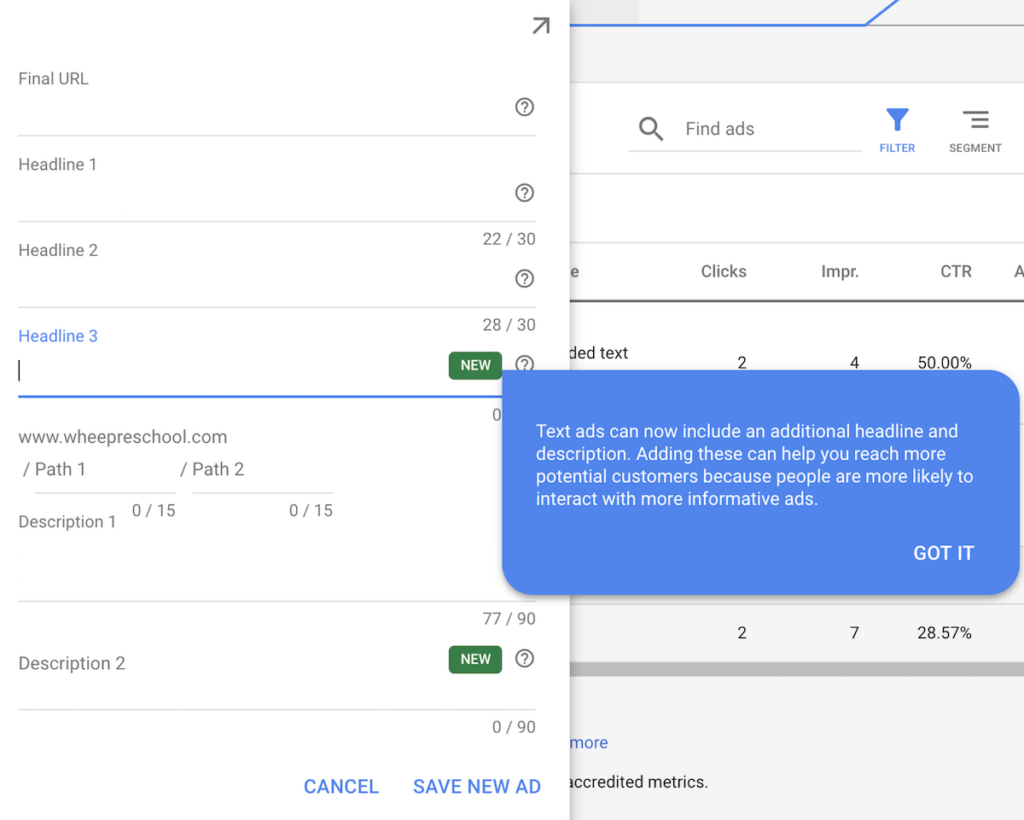The height and width of the screenshot is (820, 1024).
Task: Click the Find ads search magnifier icon
Action: [x=651, y=129]
